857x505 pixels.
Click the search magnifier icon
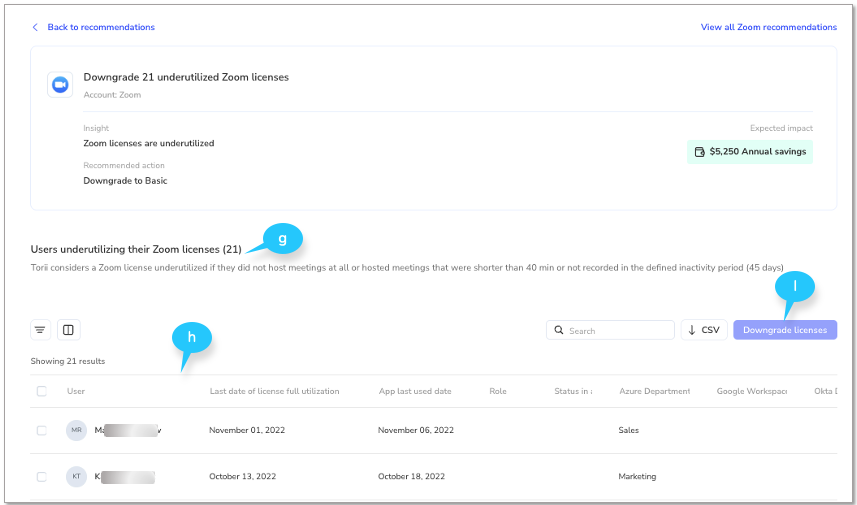click(x=559, y=330)
